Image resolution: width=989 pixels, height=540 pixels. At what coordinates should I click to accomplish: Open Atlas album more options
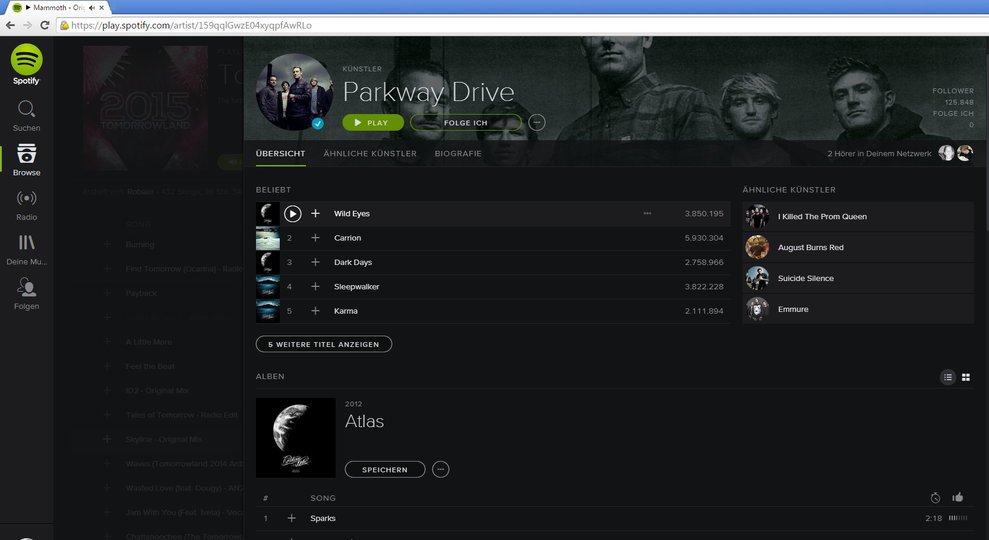click(x=440, y=469)
